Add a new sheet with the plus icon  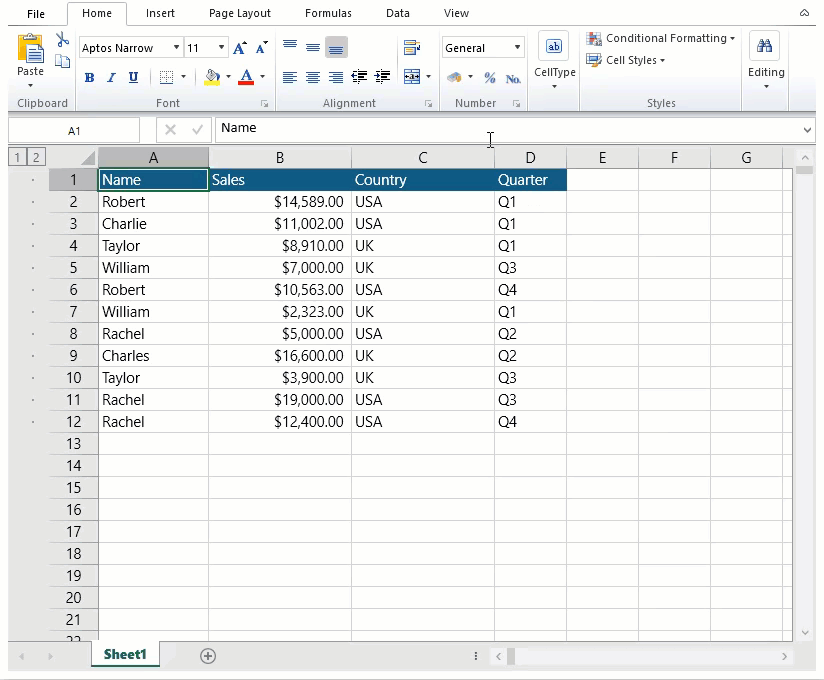pyautogui.click(x=208, y=656)
